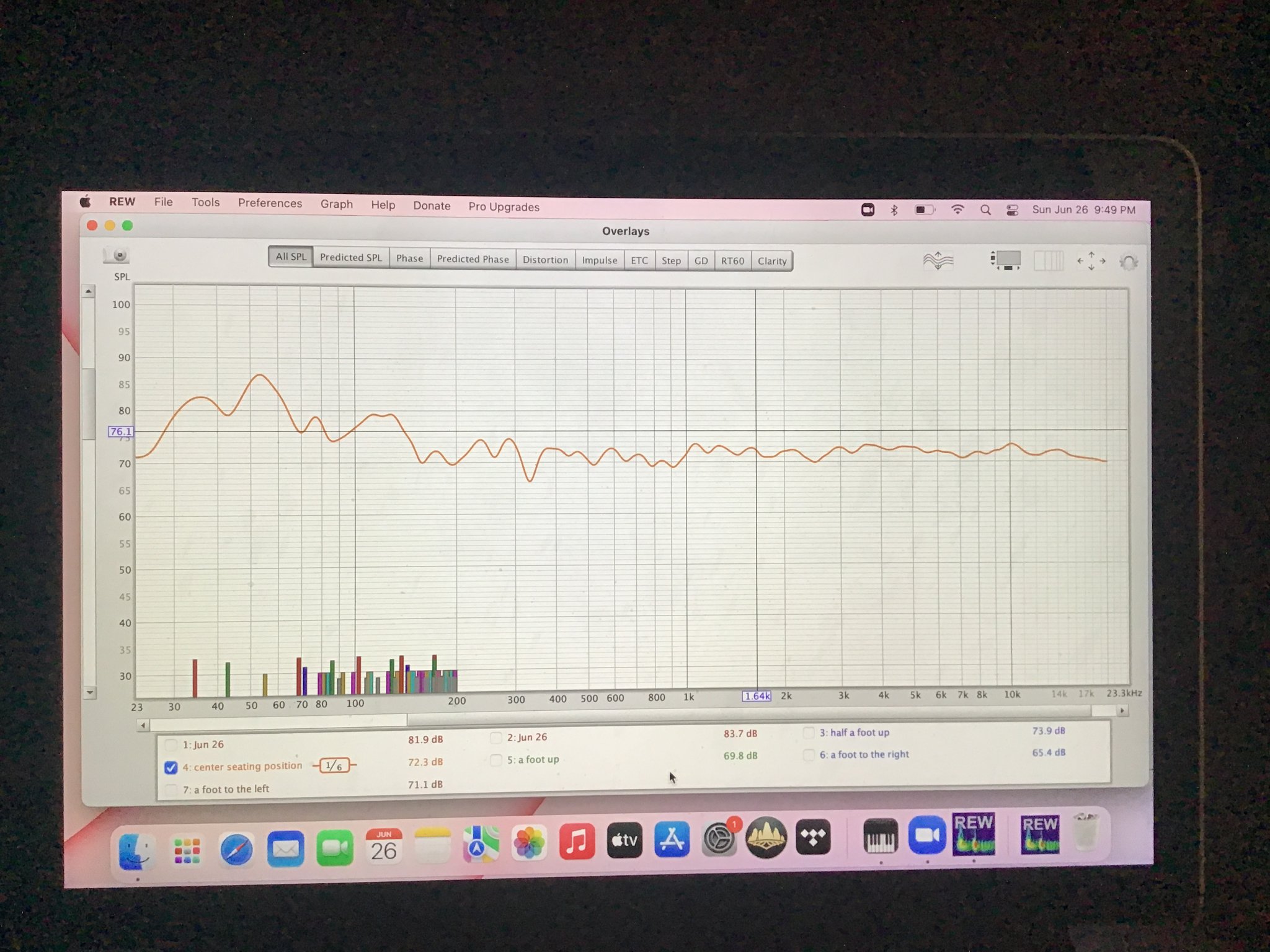The width and height of the screenshot is (1270, 952).
Task: Switch to the Impulse tab
Action: click(x=599, y=260)
